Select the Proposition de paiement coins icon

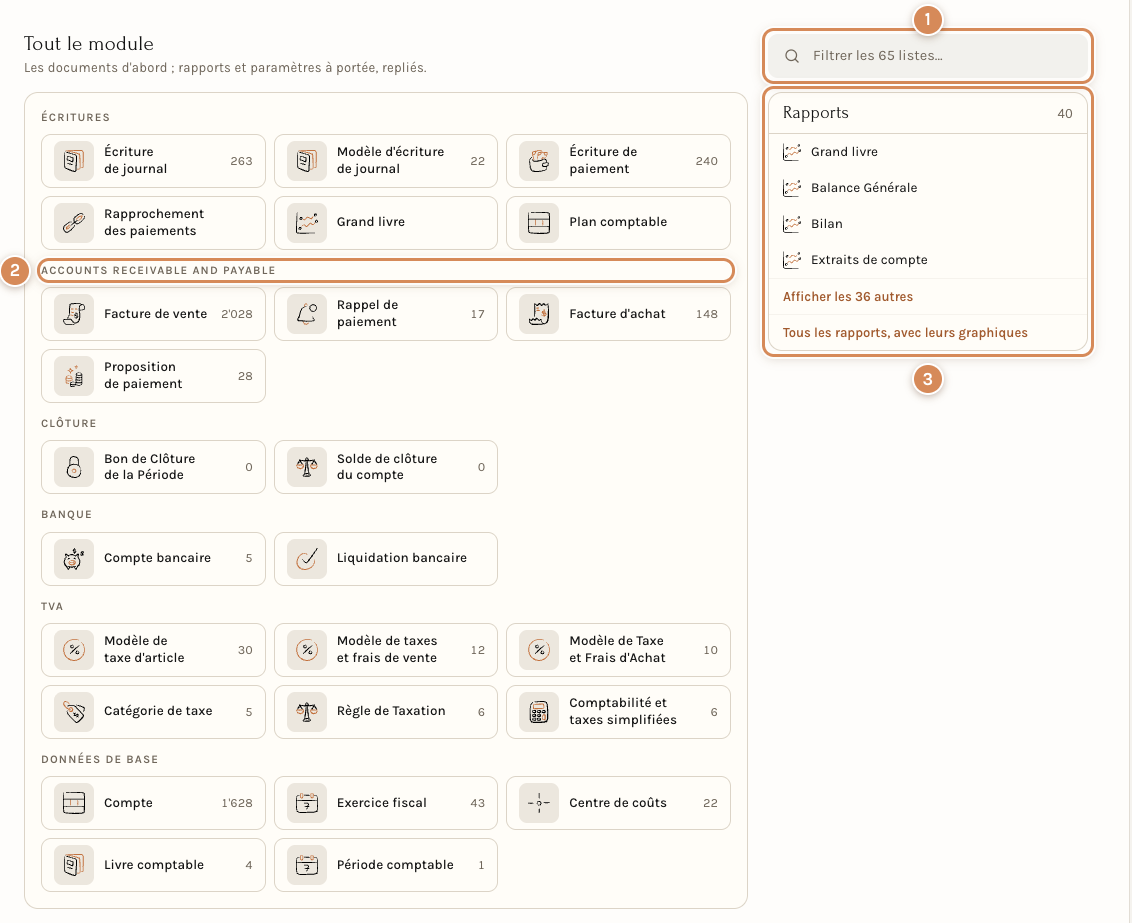(x=74, y=376)
